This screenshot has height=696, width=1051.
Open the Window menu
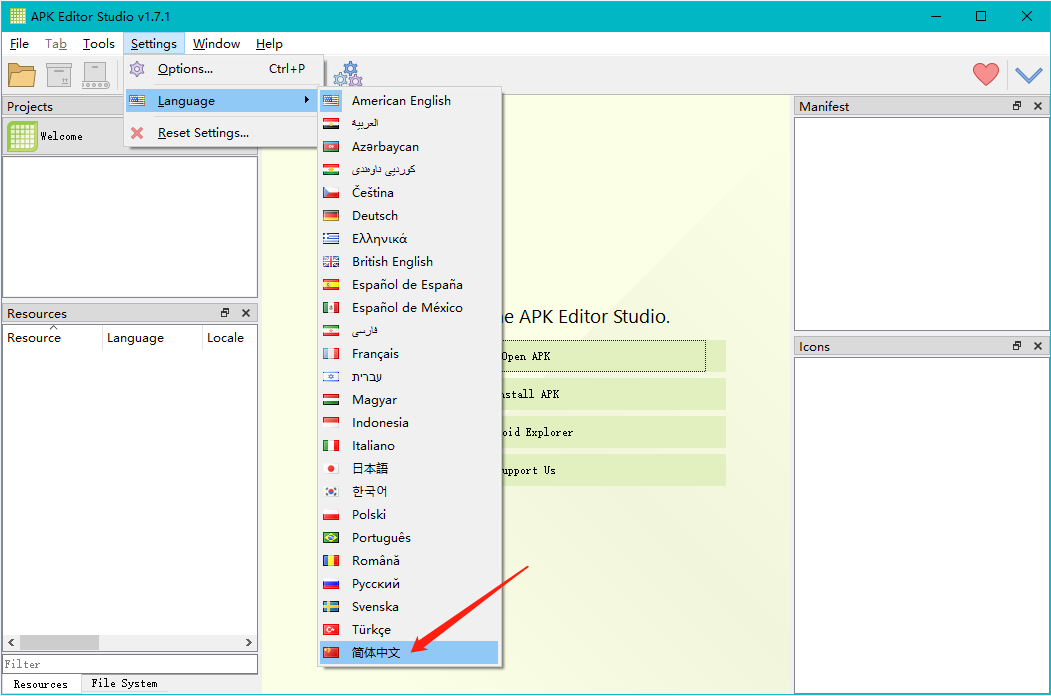(216, 44)
